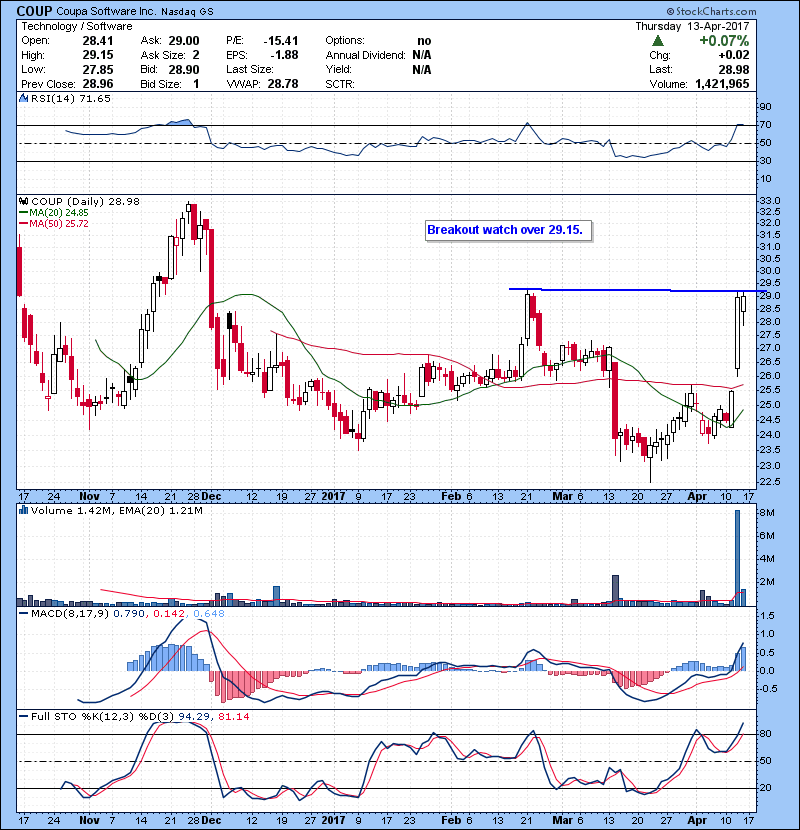This screenshot has width=800, height=830.
Task: Click the stochastic %K value 94.29
Action: coord(194,716)
